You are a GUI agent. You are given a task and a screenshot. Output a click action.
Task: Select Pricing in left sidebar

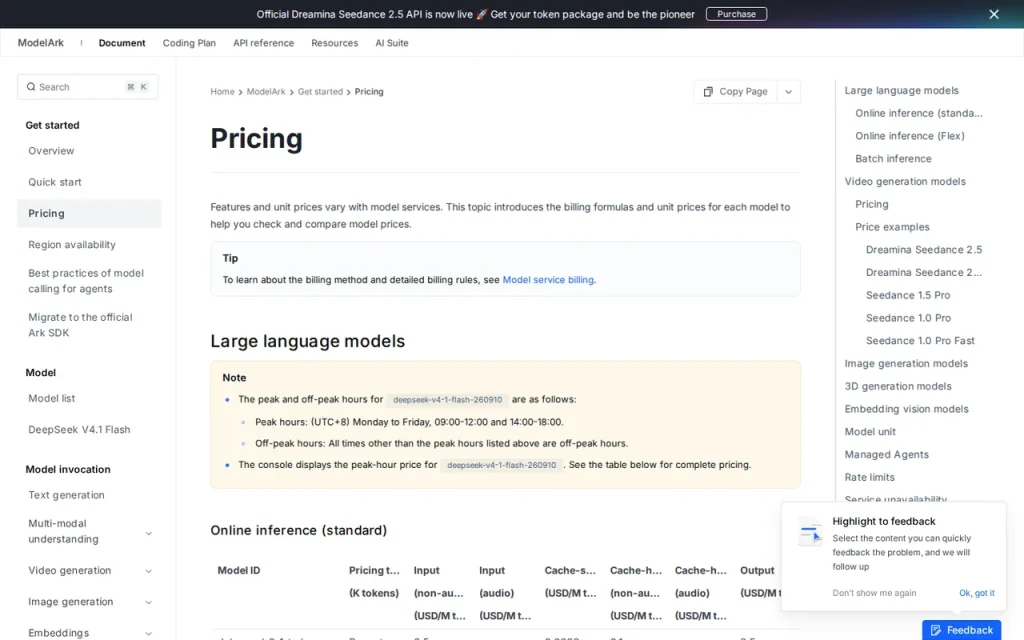(x=89, y=214)
